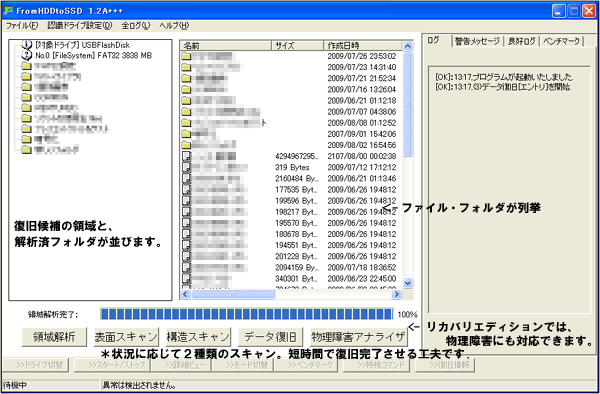Click the folder icon dated 2009/07/07 04:38:06
The height and width of the screenshot is (394, 600).
[x=186, y=112]
